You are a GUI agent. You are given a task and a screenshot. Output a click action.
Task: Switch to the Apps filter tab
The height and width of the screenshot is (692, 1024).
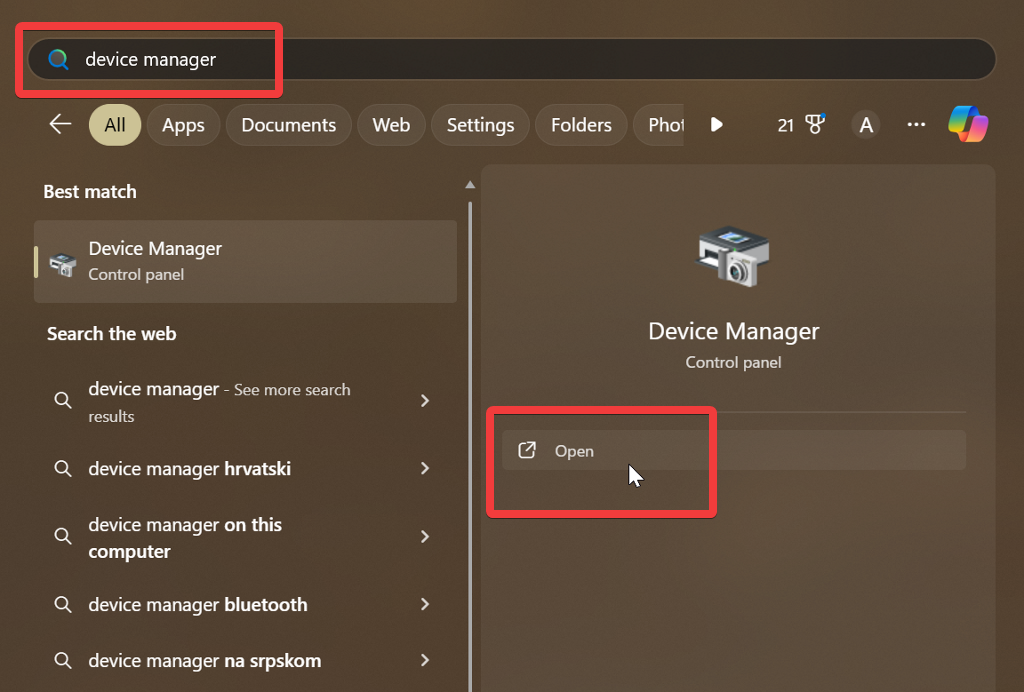pyautogui.click(x=183, y=124)
